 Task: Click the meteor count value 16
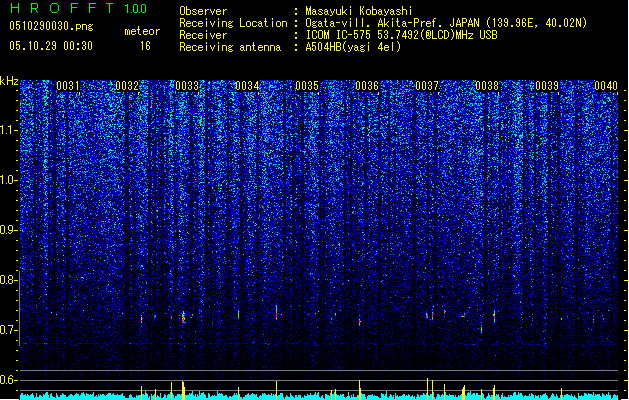point(145,46)
